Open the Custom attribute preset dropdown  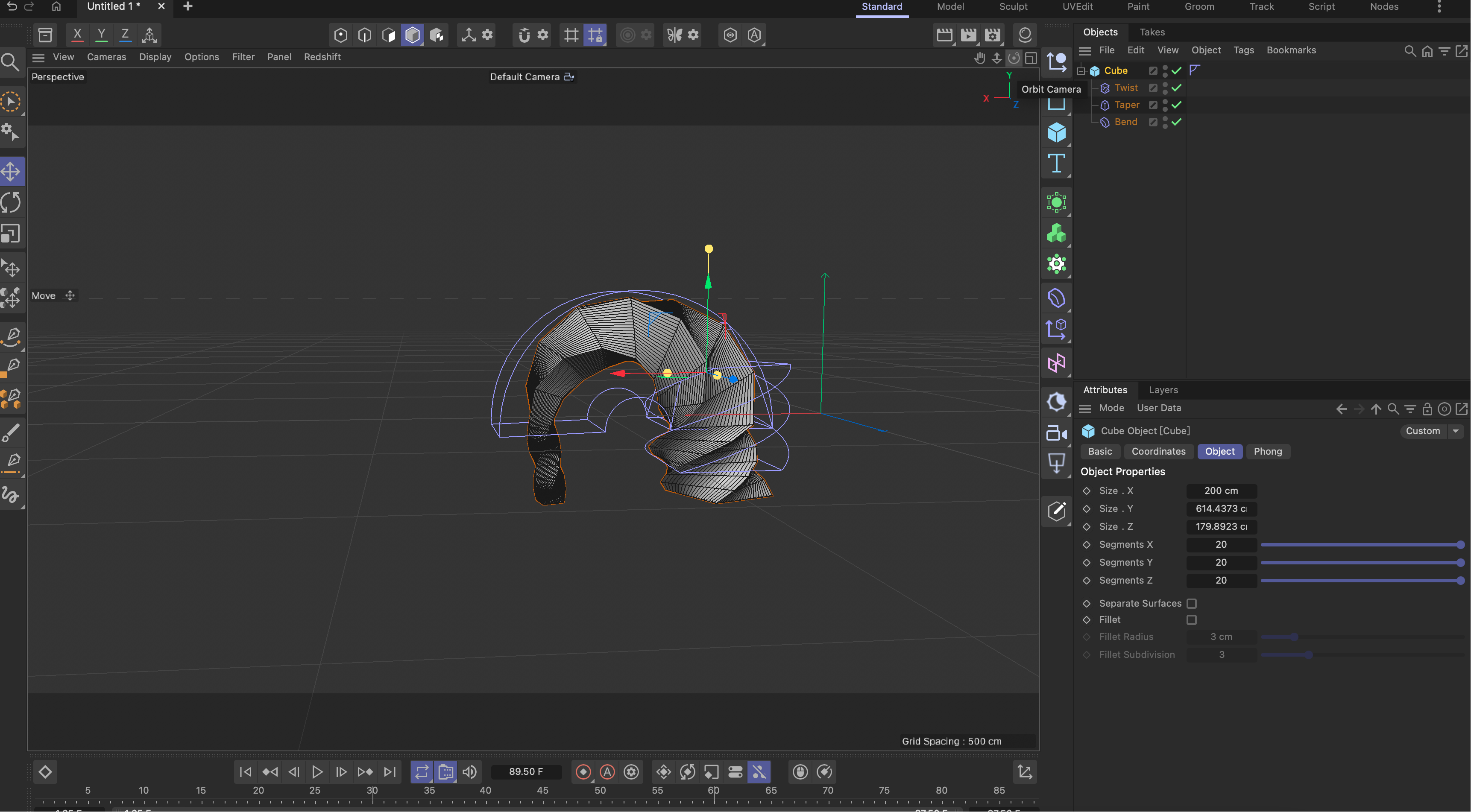click(1454, 431)
